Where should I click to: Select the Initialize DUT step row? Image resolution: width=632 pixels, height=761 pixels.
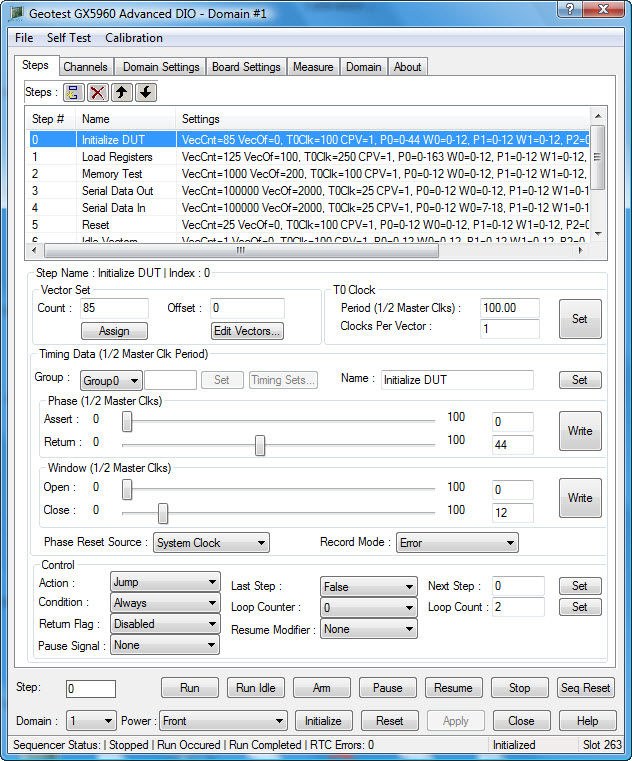(309, 140)
